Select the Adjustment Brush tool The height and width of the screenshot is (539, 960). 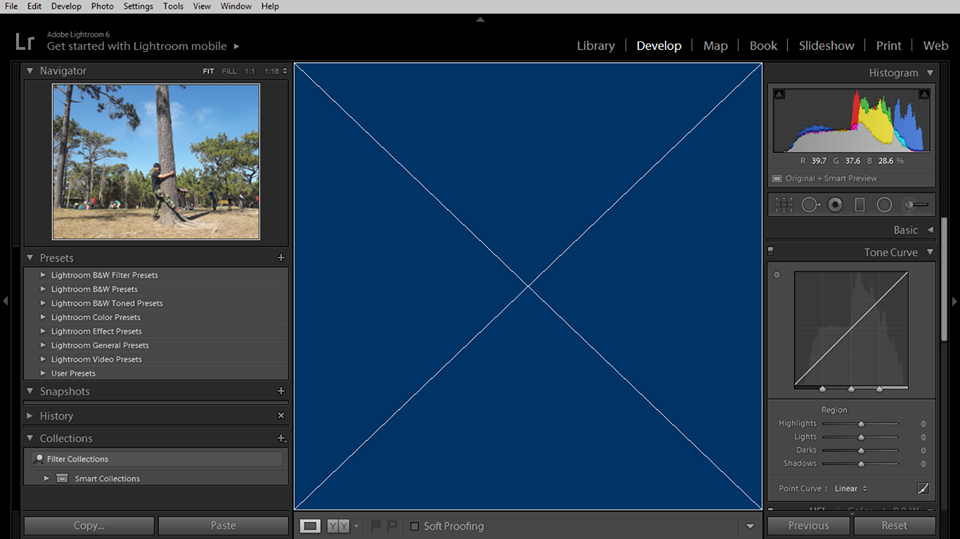916,205
